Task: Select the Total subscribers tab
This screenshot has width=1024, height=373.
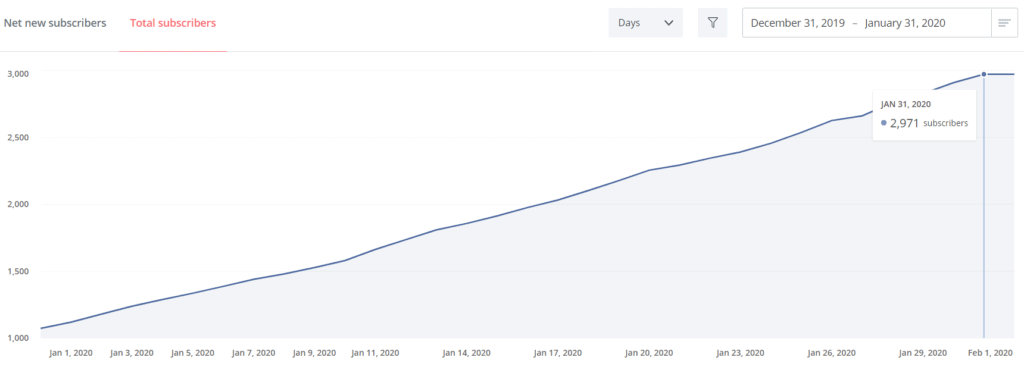Action: click(x=173, y=23)
